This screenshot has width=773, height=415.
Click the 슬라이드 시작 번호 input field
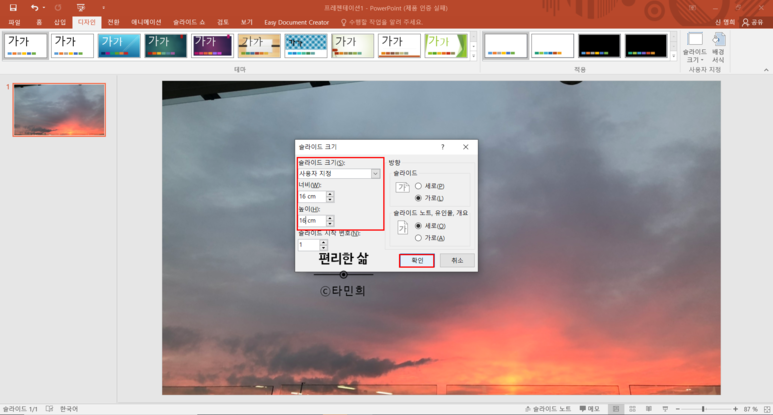click(x=309, y=244)
